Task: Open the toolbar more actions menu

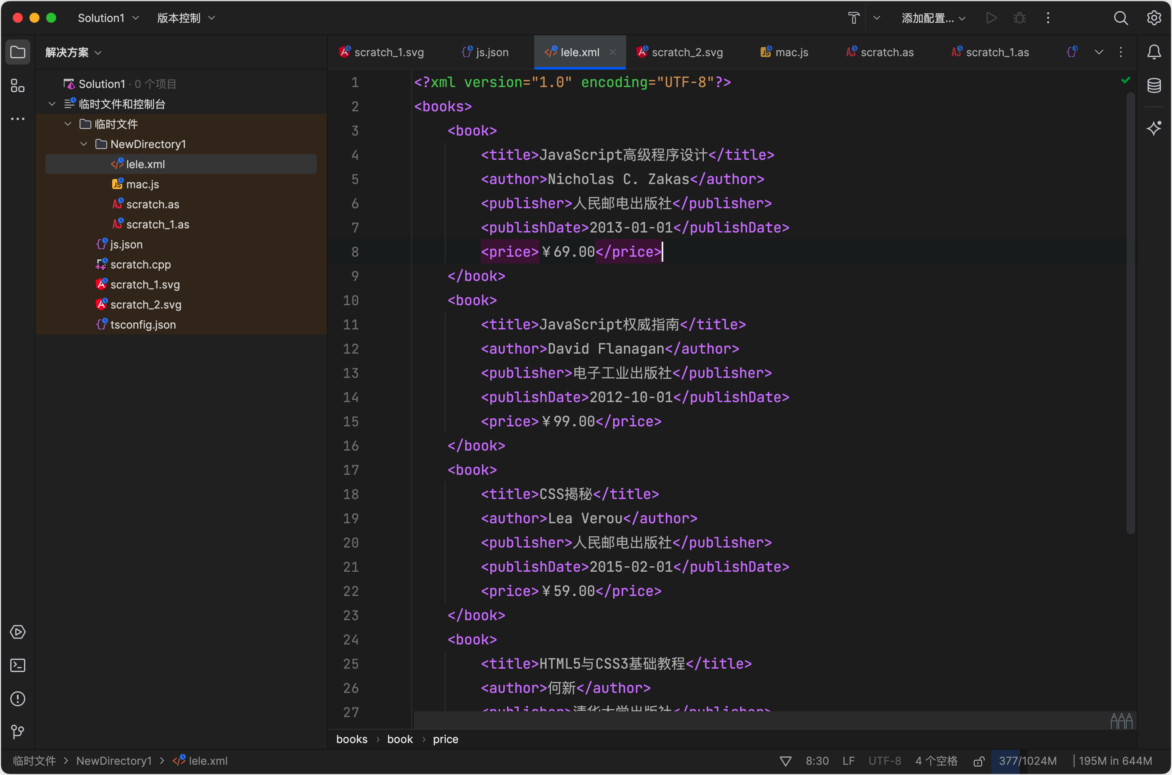Action: 1048,18
